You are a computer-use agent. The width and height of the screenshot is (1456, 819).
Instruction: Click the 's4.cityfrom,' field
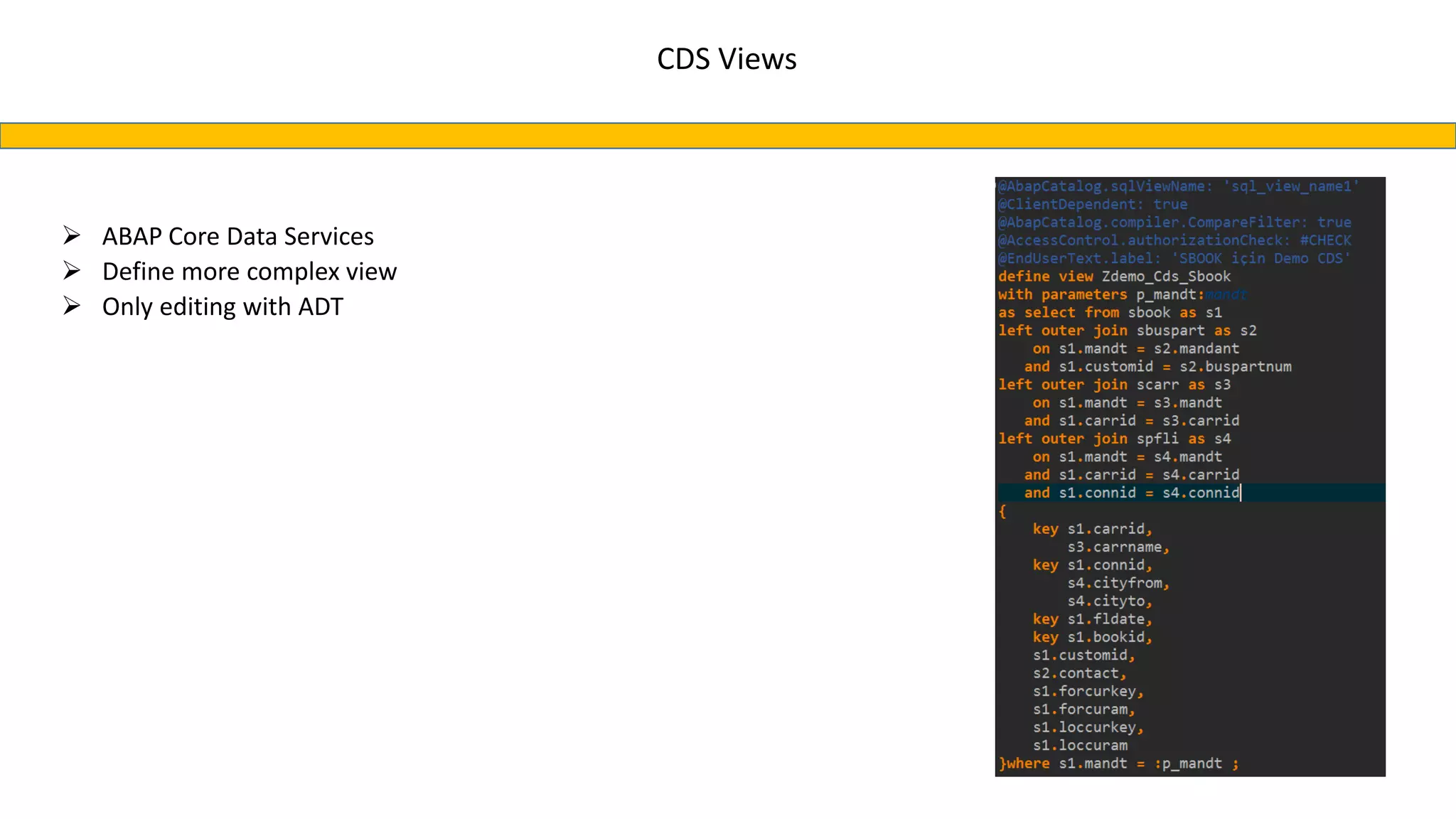point(1118,583)
